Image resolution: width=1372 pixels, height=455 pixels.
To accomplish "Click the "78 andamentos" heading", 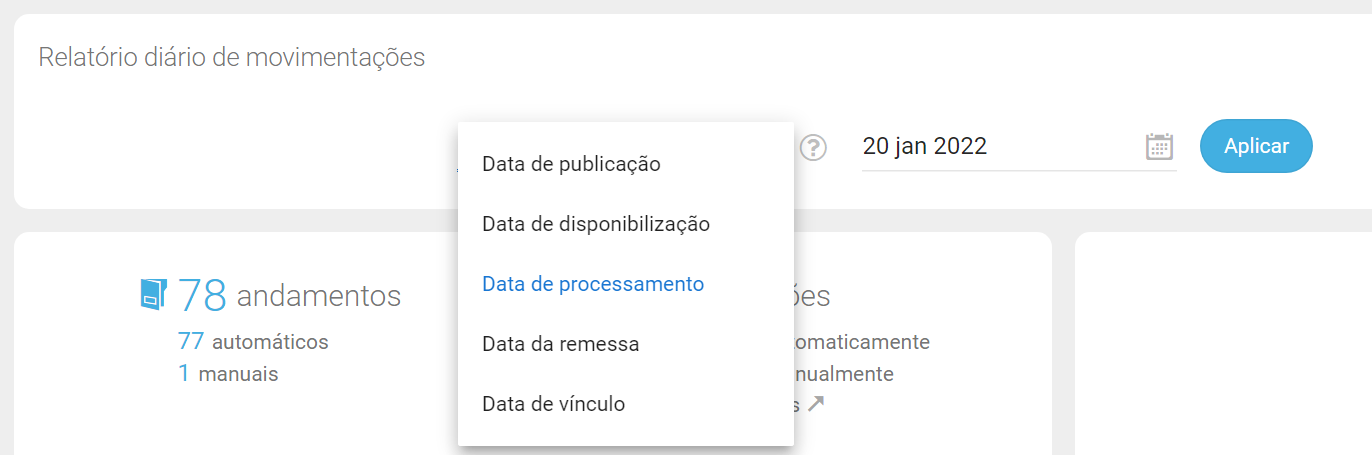I will coord(289,295).
